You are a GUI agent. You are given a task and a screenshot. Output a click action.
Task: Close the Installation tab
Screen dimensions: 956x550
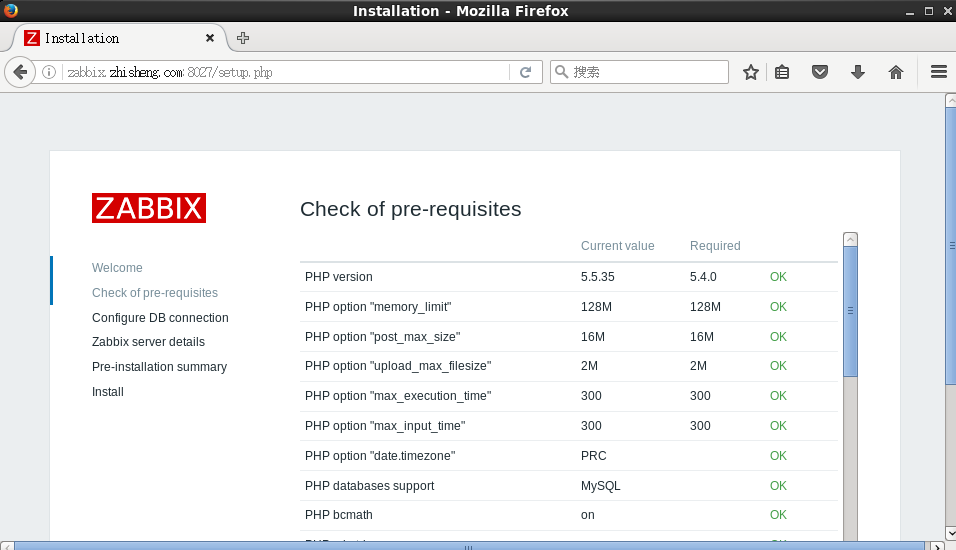coord(210,38)
